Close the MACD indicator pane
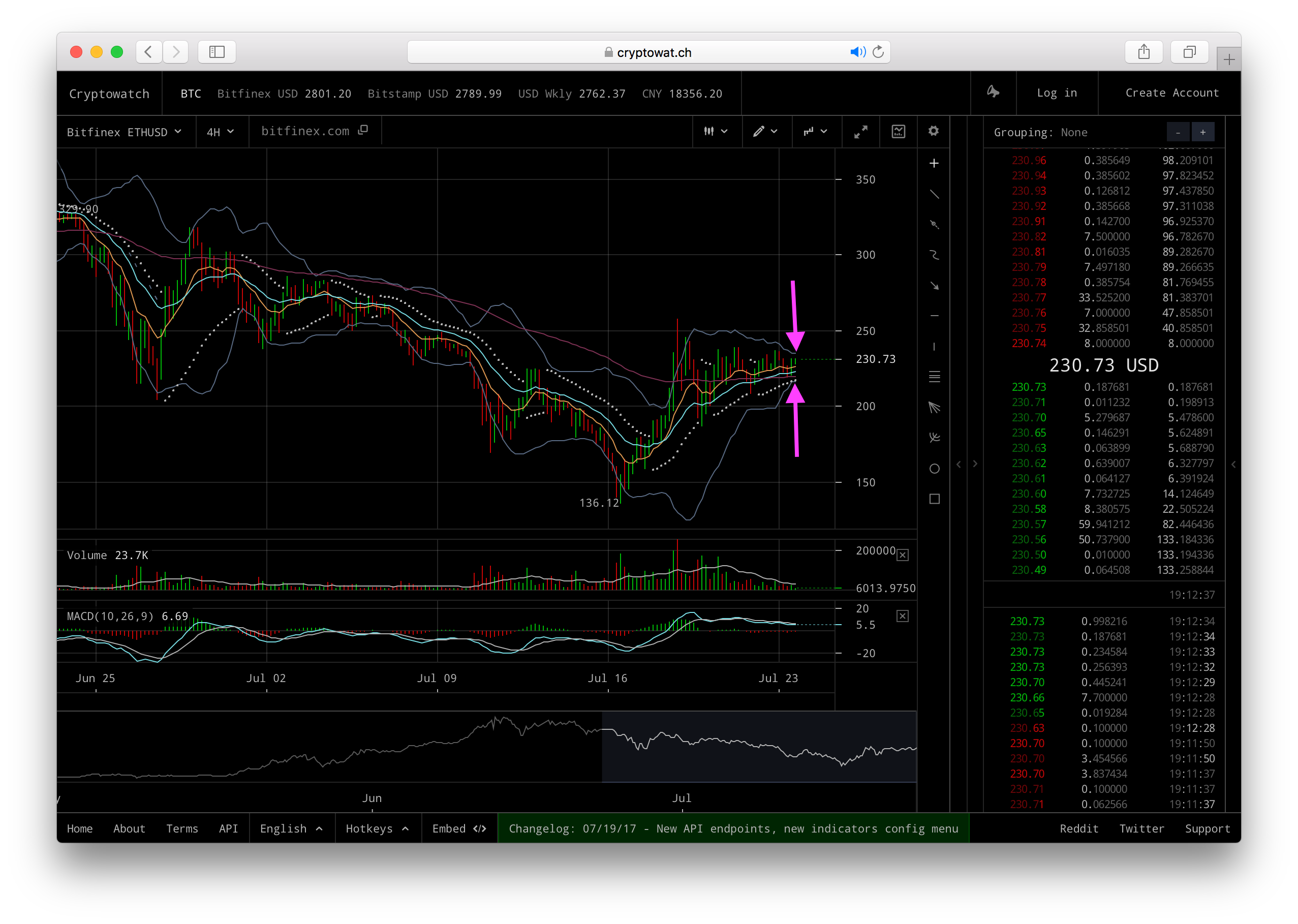The height and width of the screenshot is (924, 1298). (x=903, y=616)
